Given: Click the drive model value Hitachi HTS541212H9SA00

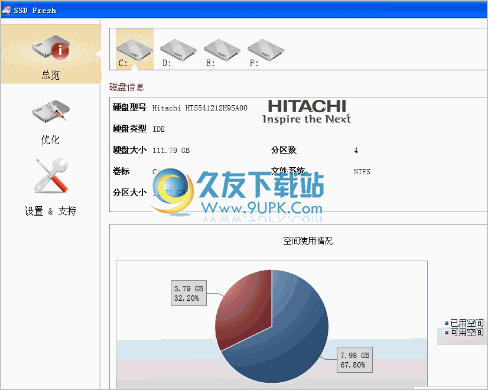Looking at the screenshot, I should pos(200,108).
